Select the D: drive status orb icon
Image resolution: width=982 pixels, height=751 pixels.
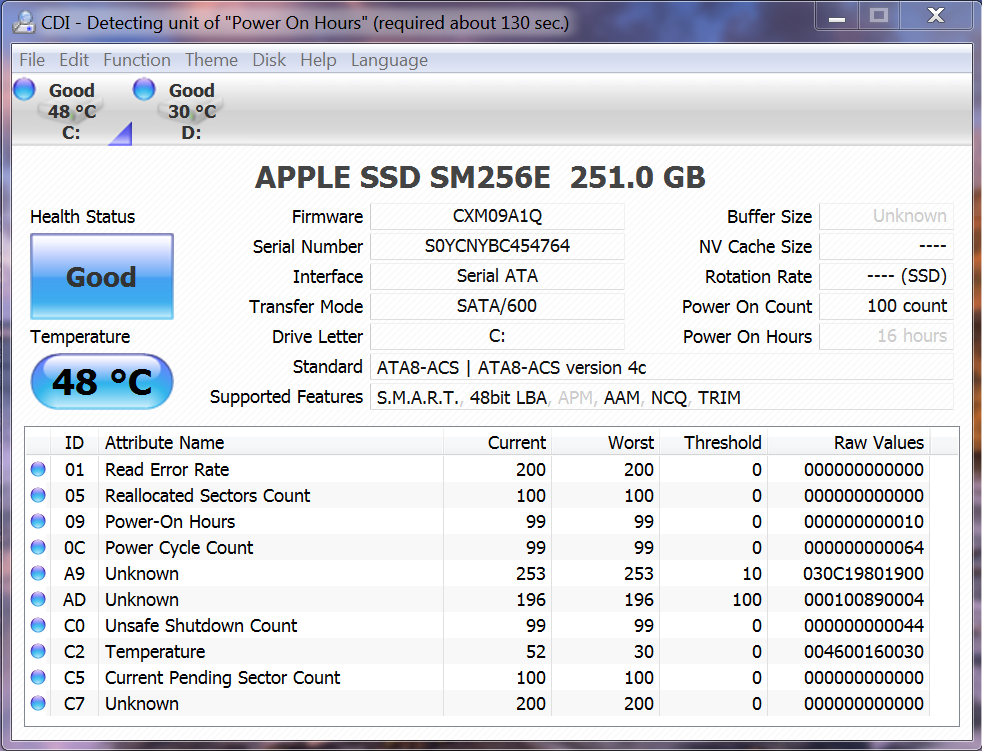tap(144, 90)
